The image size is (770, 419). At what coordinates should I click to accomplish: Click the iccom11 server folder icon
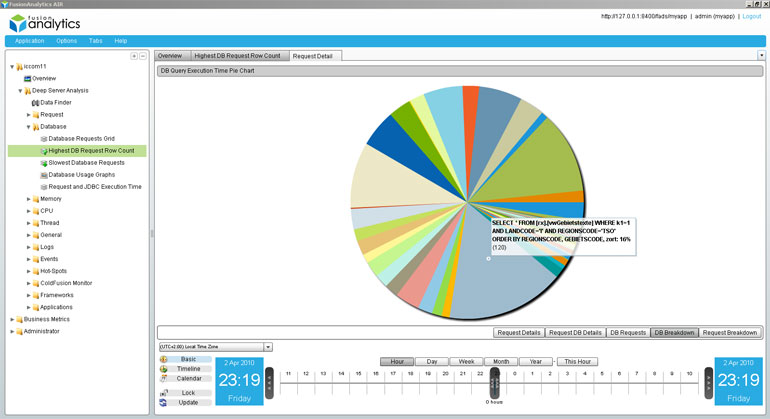[20, 66]
